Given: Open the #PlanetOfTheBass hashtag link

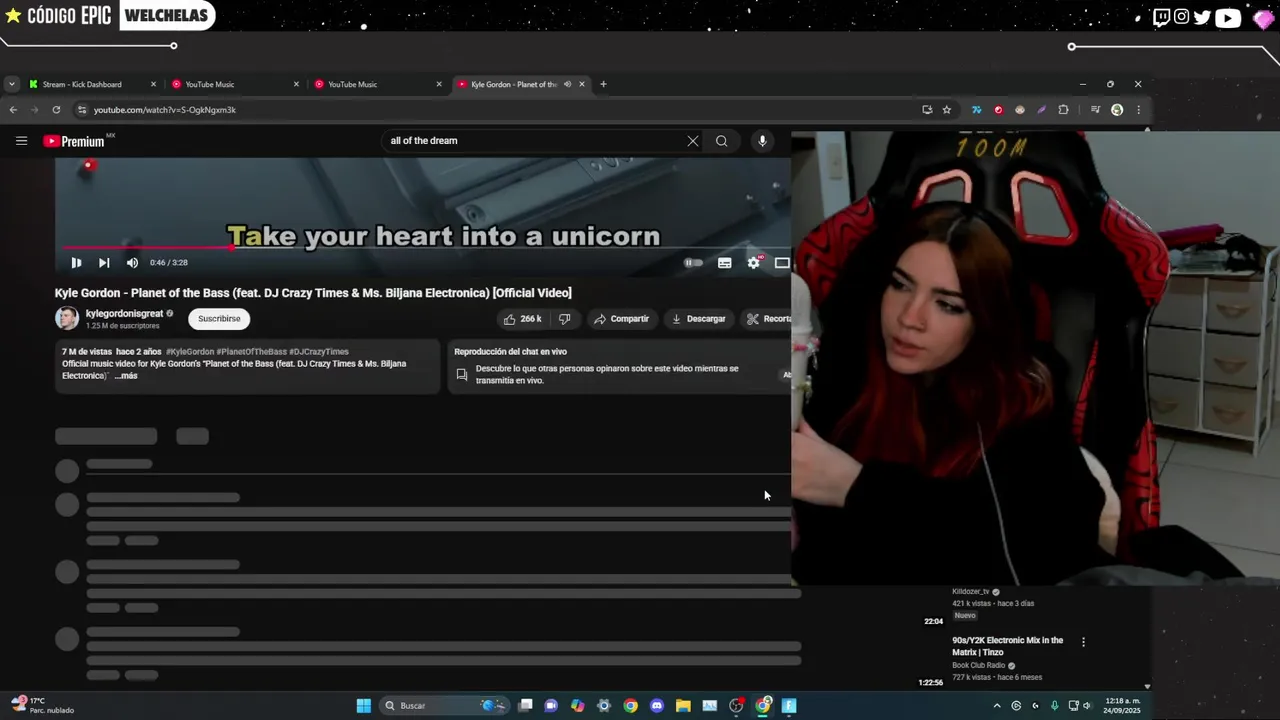Looking at the screenshot, I should click(x=252, y=352).
